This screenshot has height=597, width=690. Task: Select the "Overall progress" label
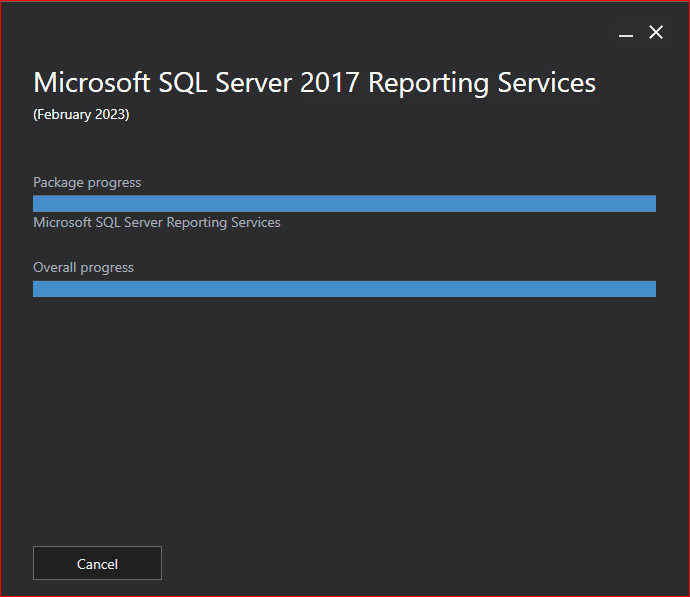pyautogui.click(x=83, y=267)
